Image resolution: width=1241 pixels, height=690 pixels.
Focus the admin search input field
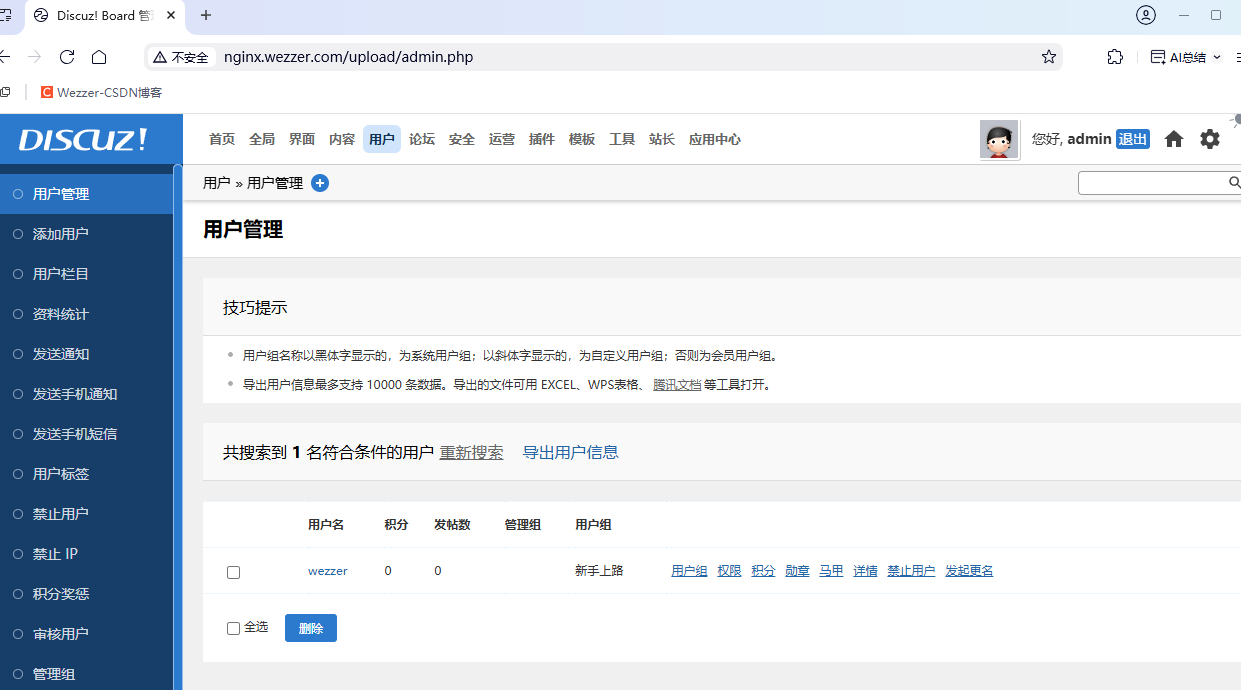click(1152, 183)
